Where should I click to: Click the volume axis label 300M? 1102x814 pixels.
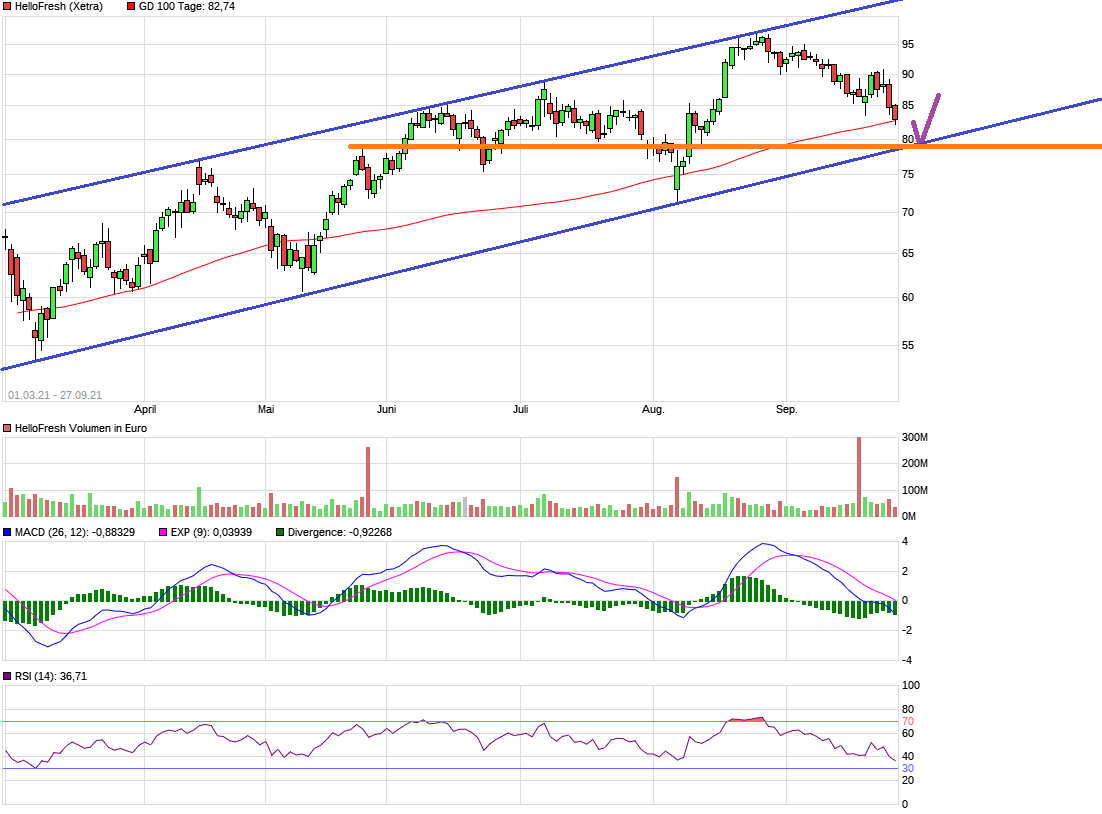click(914, 438)
